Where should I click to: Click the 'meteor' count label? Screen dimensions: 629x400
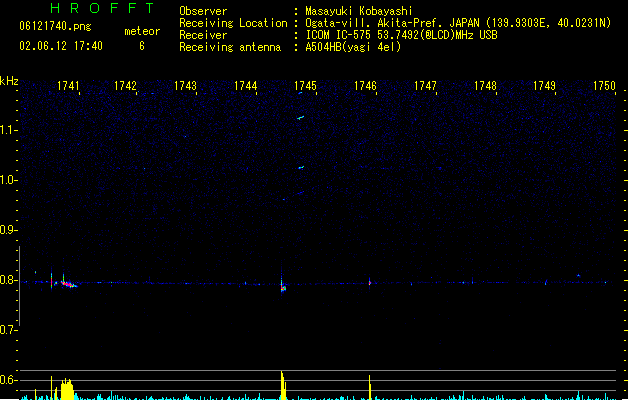coord(142,31)
